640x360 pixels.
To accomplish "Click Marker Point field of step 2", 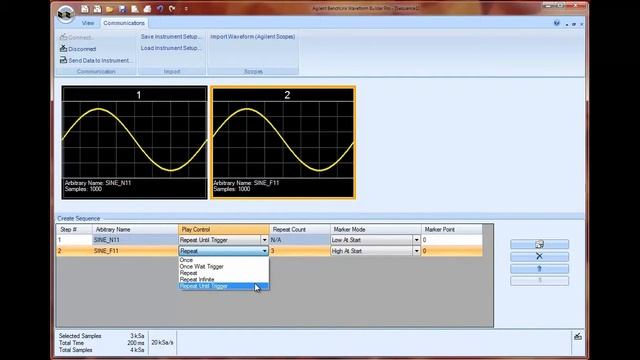I will click(x=451, y=251).
